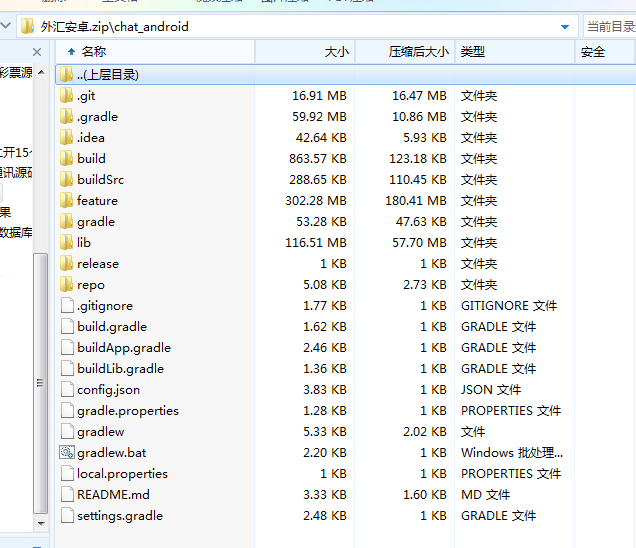Sort by 类型 column header
This screenshot has width=636, height=548.
point(473,51)
